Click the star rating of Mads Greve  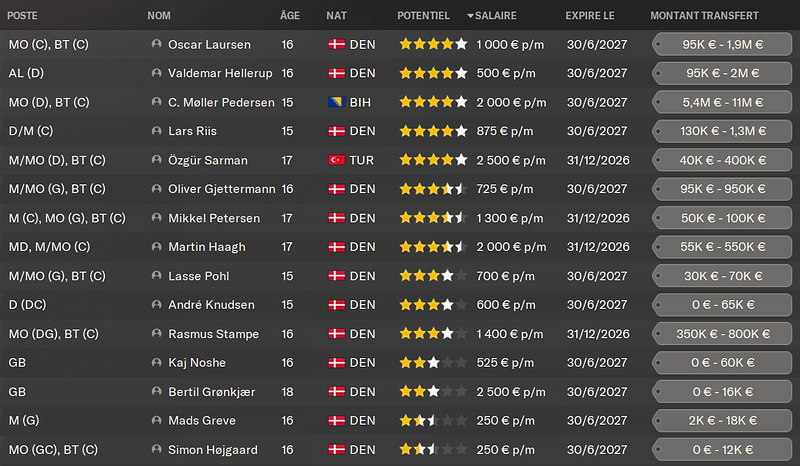coord(432,421)
